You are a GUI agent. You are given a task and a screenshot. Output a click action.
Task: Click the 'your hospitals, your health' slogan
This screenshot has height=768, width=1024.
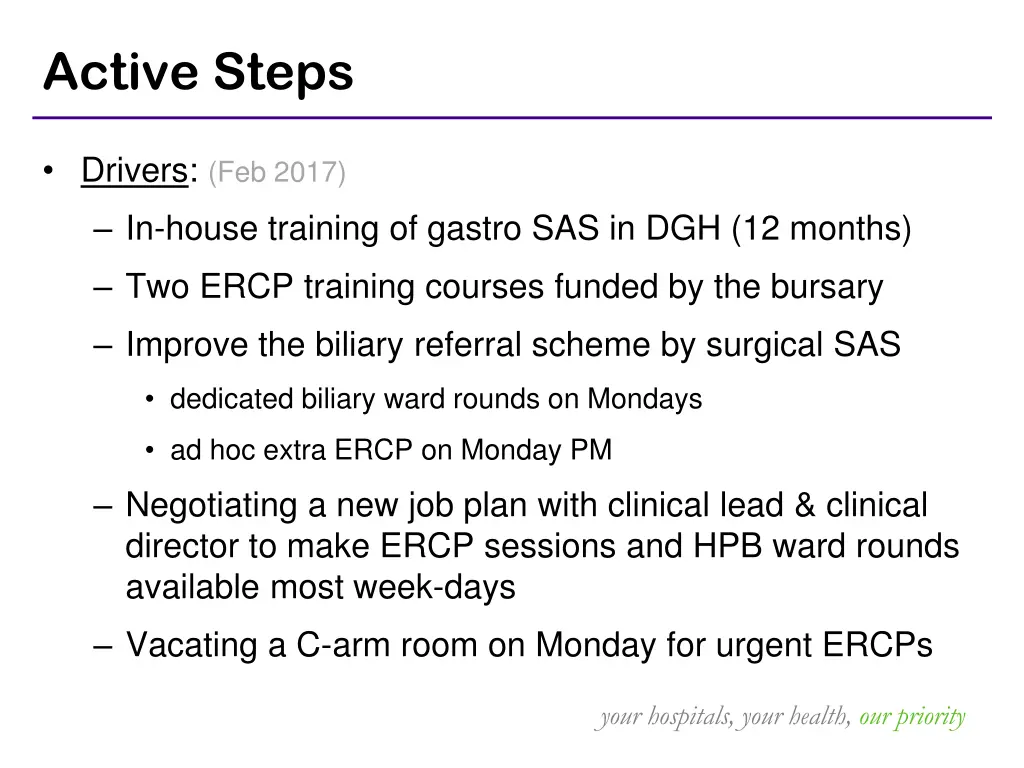click(724, 717)
